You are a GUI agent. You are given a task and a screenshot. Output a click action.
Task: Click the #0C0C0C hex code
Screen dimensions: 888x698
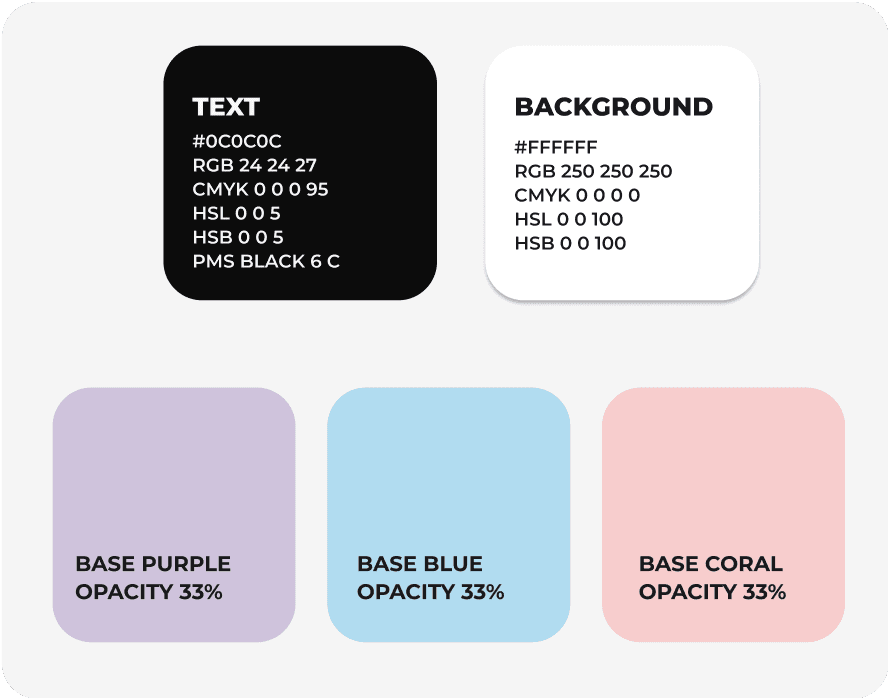(238, 141)
